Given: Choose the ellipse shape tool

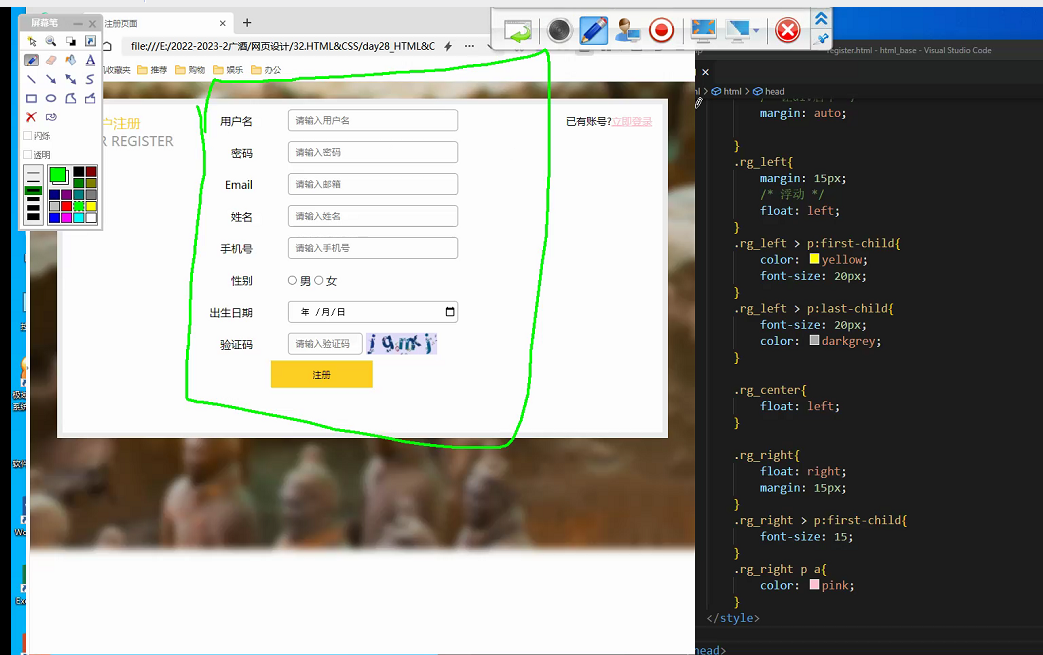Looking at the screenshot, I should point(51,98).
